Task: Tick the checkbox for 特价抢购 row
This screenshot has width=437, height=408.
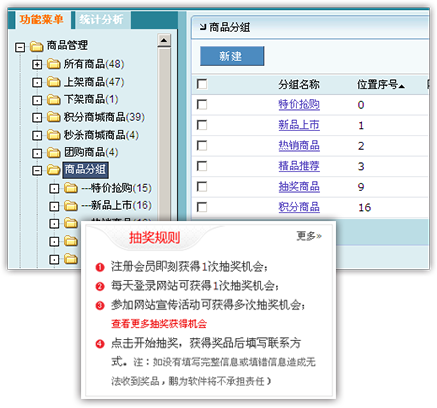Action: pos(202,105)
